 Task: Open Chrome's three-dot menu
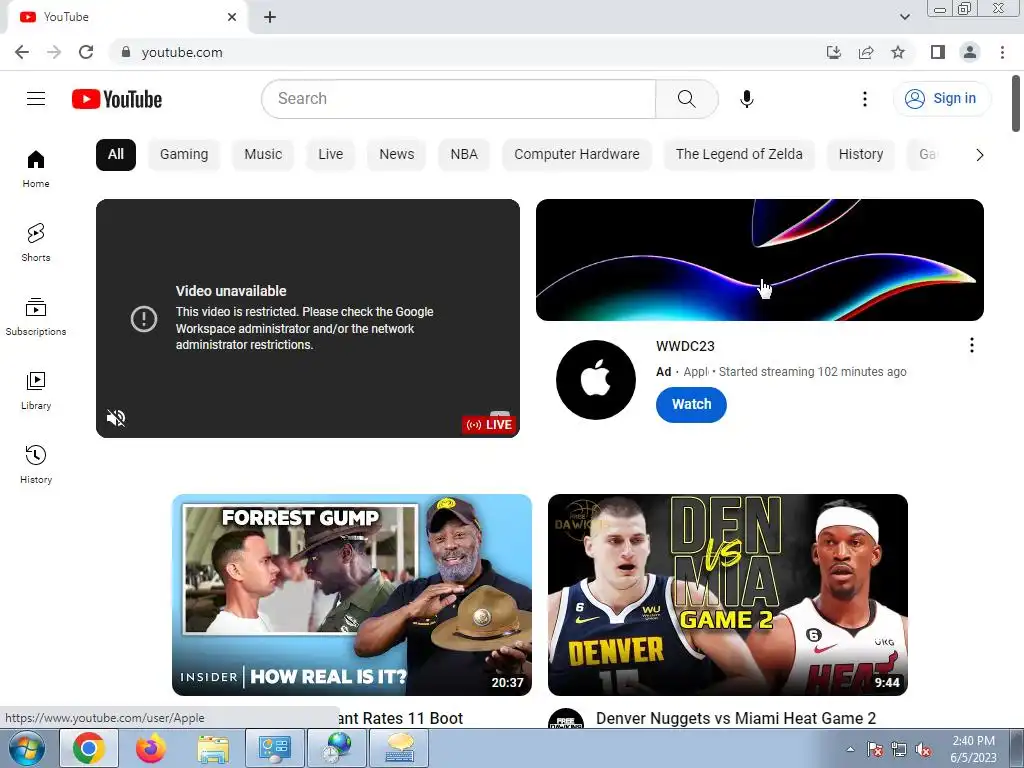(x=1002, y=52)
